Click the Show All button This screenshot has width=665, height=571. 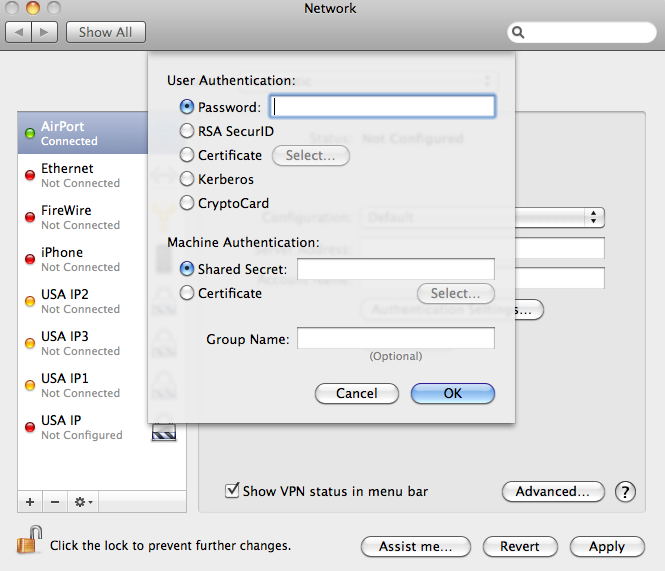click(x=106, y=32)
